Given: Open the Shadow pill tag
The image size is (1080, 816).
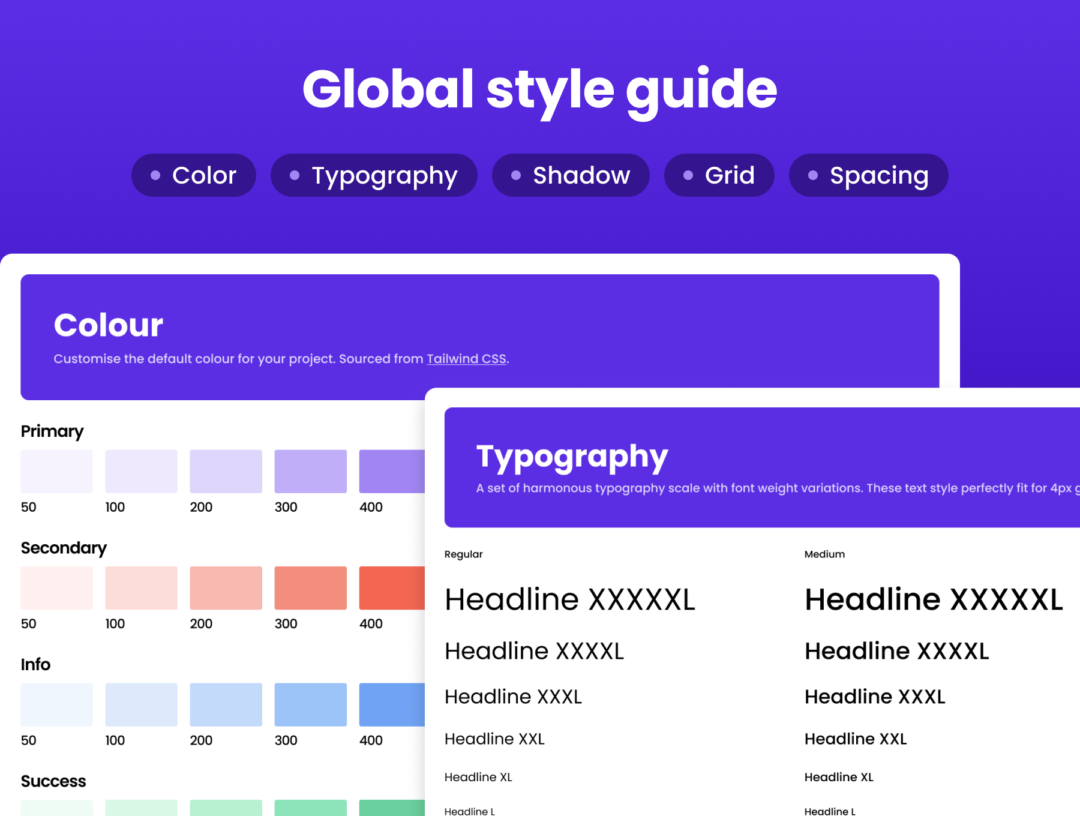Looking at the screenshot, I should click(x=571, y=176).
